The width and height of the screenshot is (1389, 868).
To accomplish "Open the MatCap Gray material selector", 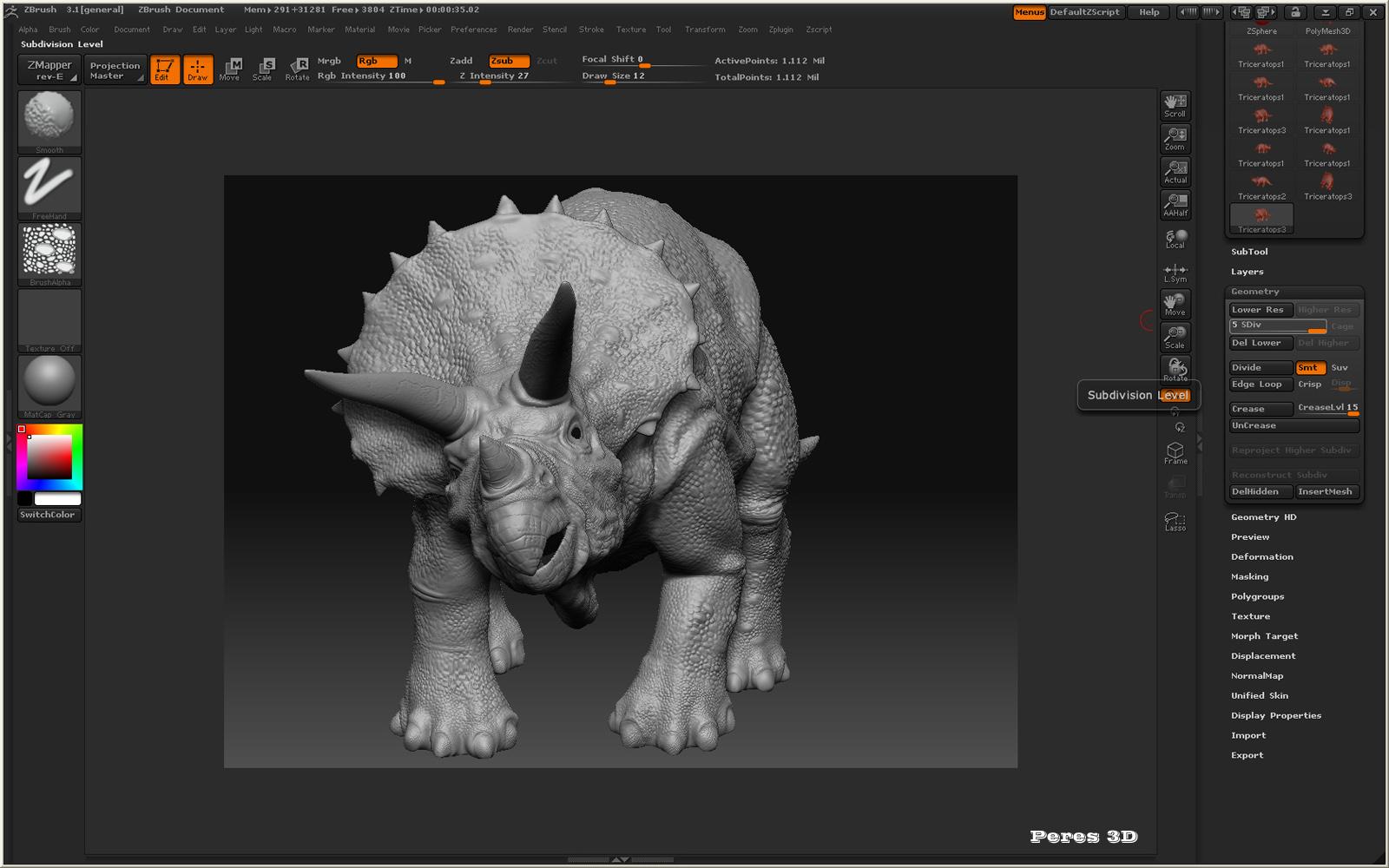I will click(49, 386).
